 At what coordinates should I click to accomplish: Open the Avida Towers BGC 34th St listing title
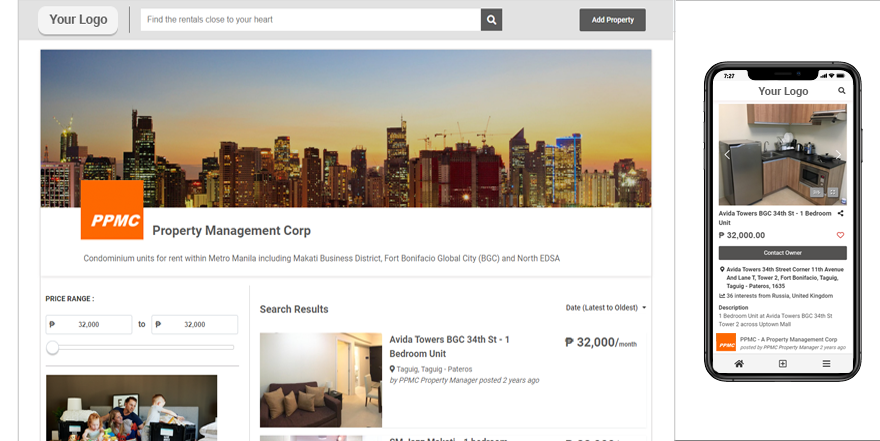pos(450,346)
